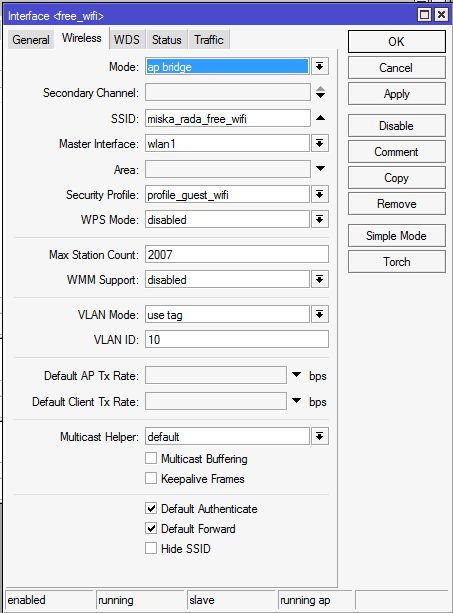
Task: Click the Security Profile field
Action: click(227, 194)
